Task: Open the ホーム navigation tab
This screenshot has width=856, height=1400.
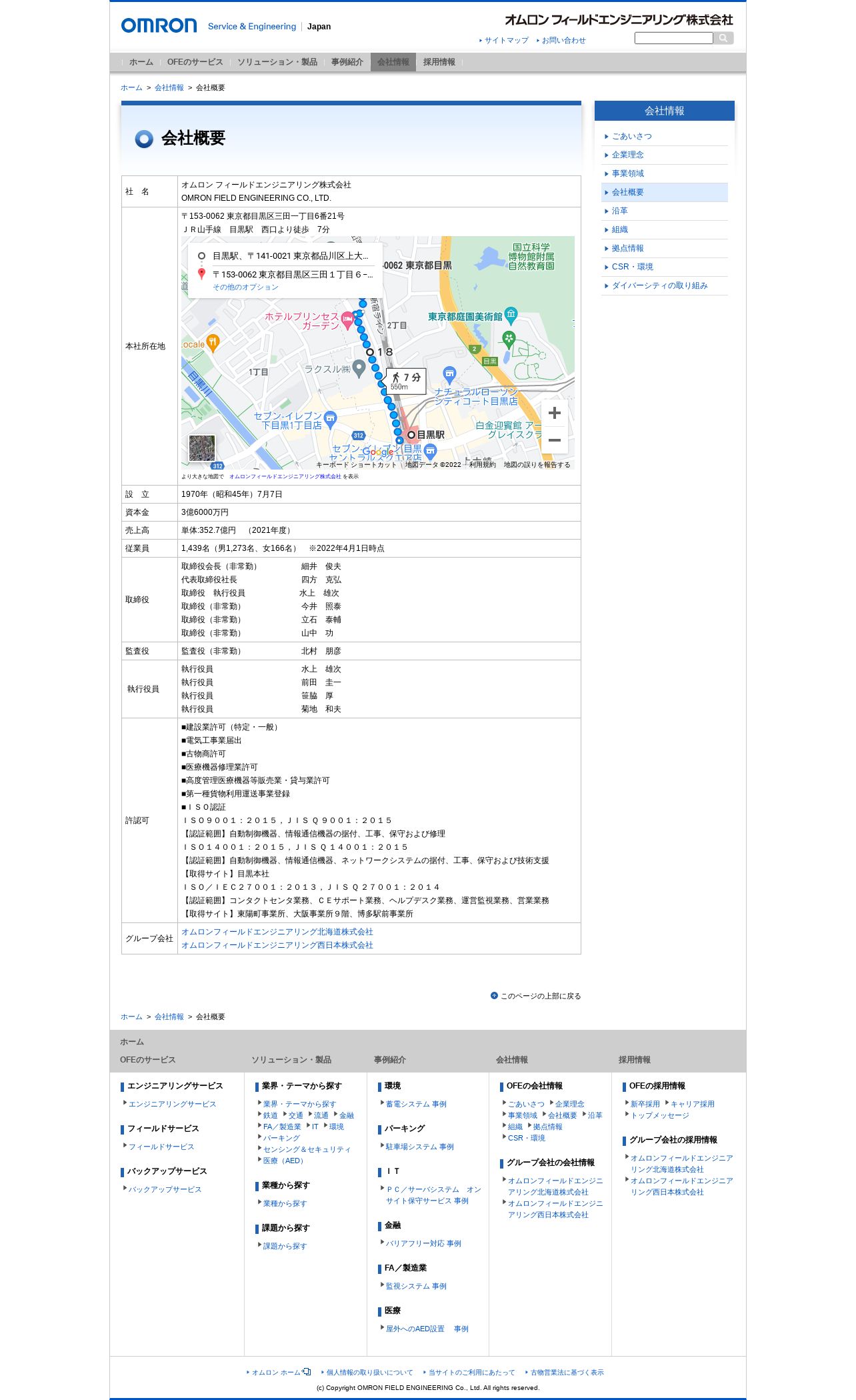Action: [x=141, y=62]
